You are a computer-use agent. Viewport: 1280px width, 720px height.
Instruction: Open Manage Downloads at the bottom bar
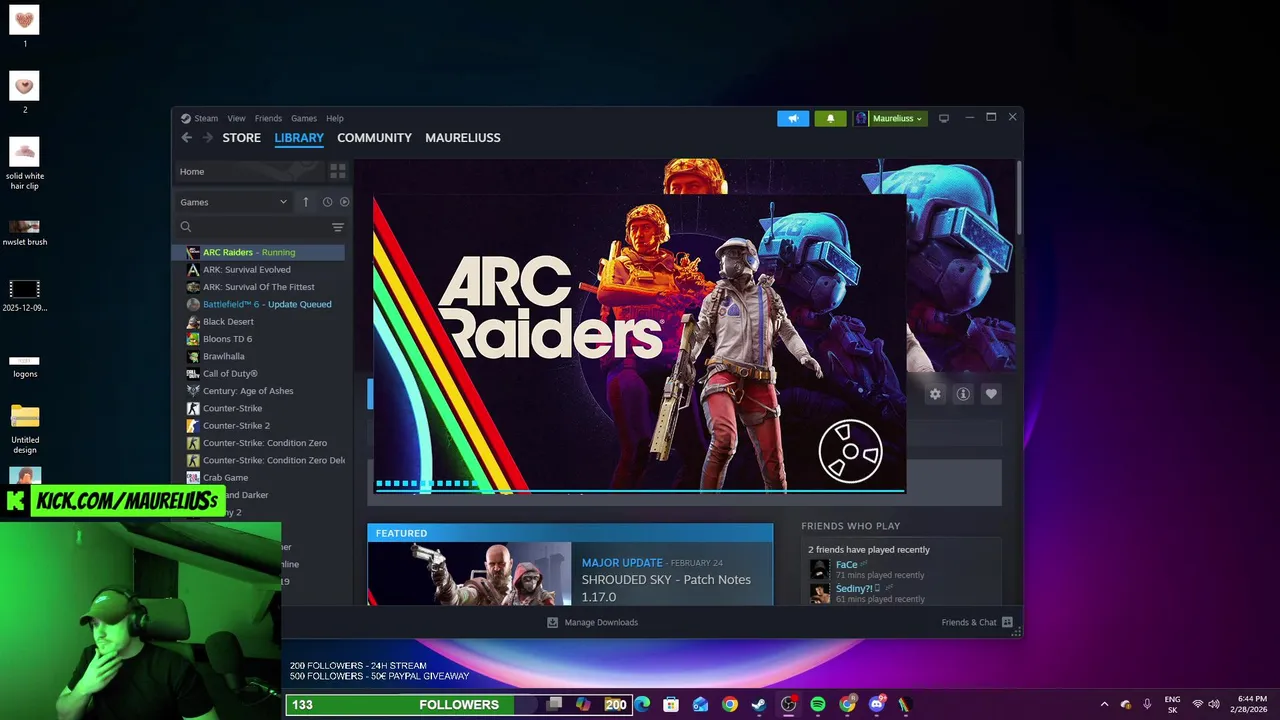click(x=592, y=622)
